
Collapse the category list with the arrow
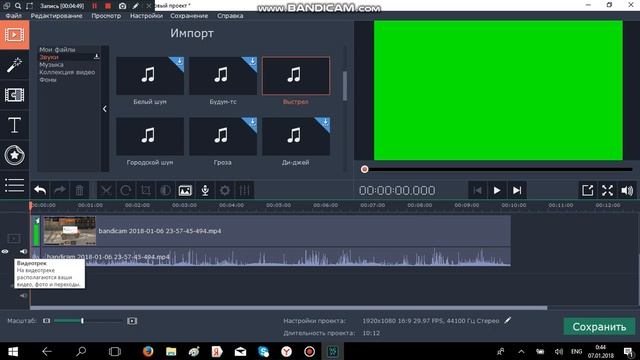coord(105,109)
